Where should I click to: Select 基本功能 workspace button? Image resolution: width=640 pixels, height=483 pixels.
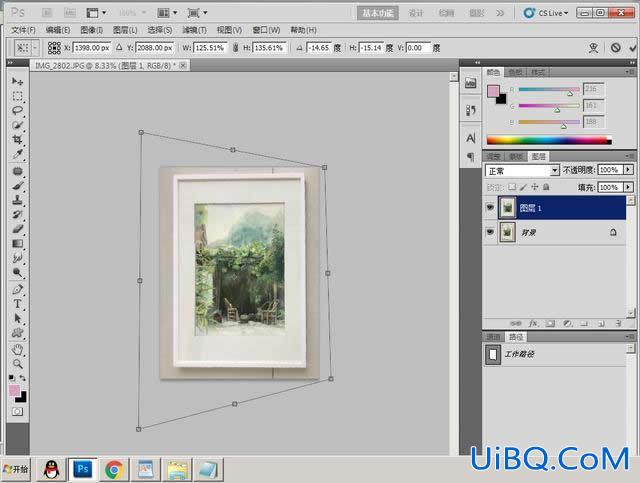(x=378, y=13)
